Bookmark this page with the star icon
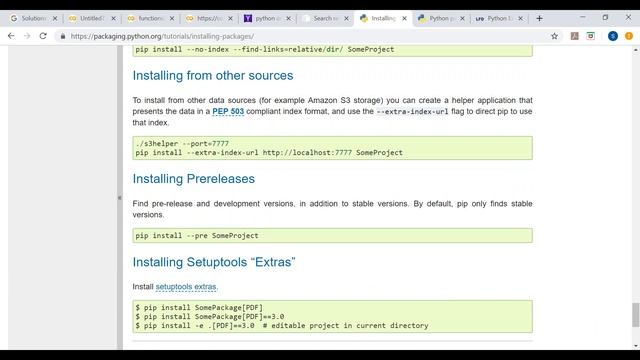This screenshot has height=360, width=640. 554,36
